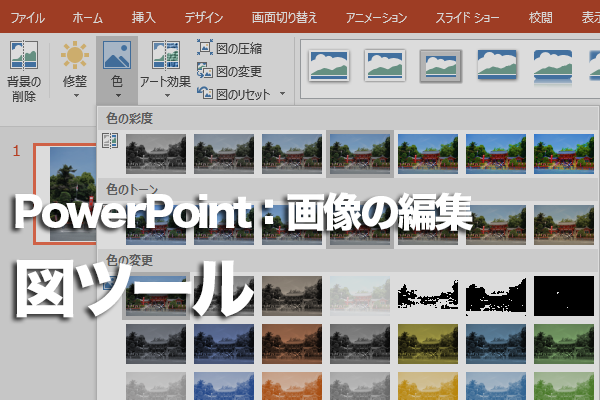600x400 pixels.
Task: Apply the Sepia recolor thumbnail
Action: (x=292, y=296)
